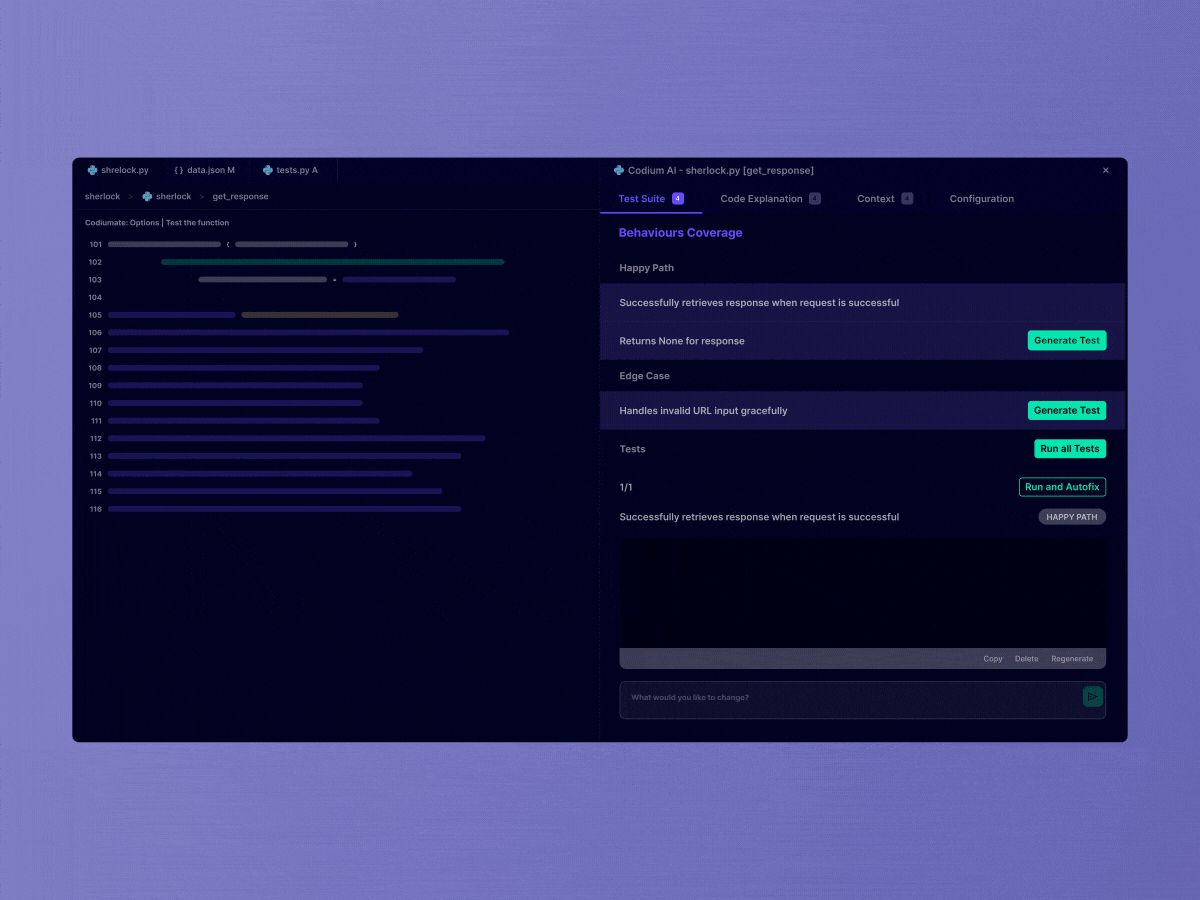
Task: Click Run all Tests button
Action: 1070,449
